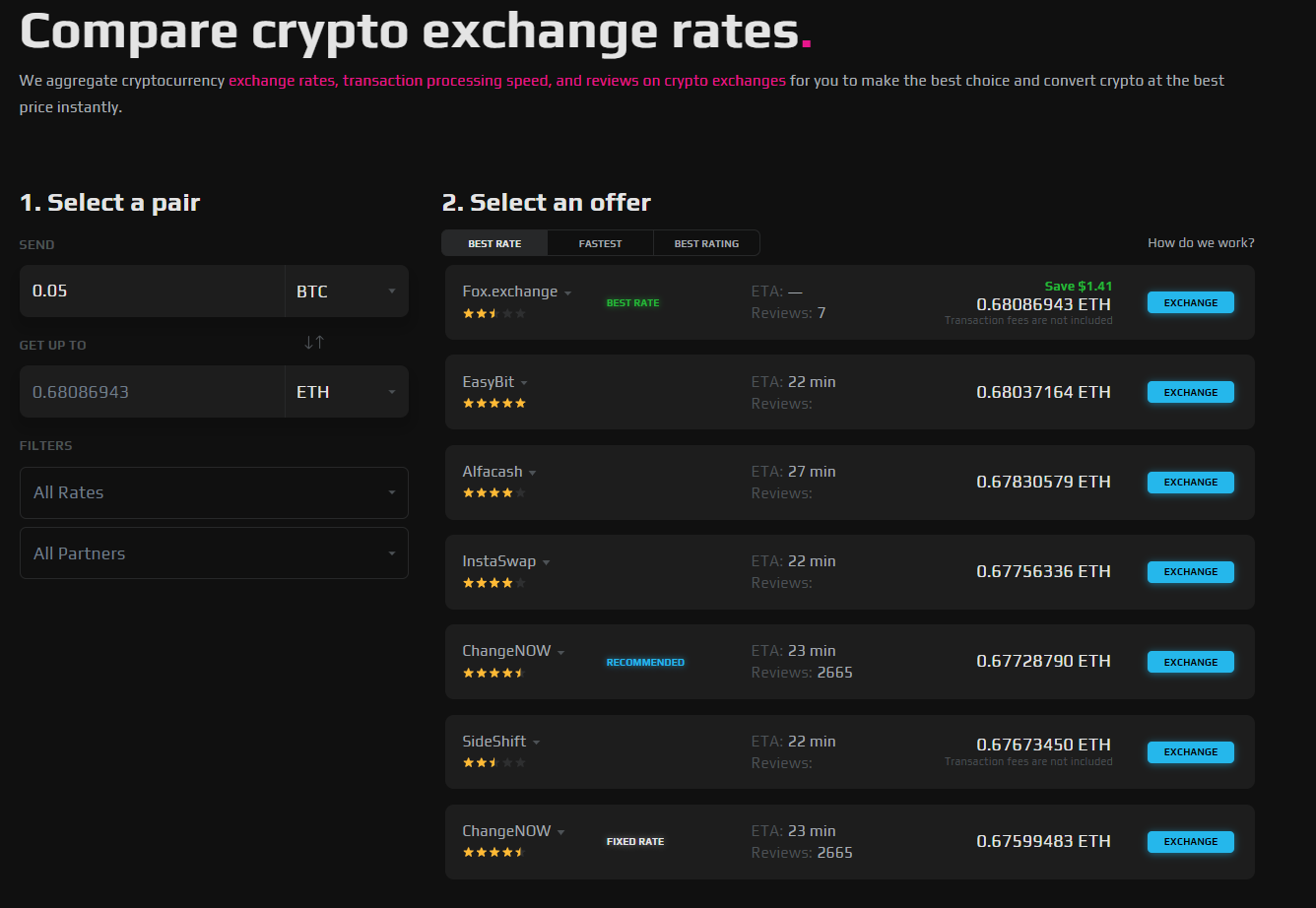Open the BTC currency dropdown

click(345, 291)
